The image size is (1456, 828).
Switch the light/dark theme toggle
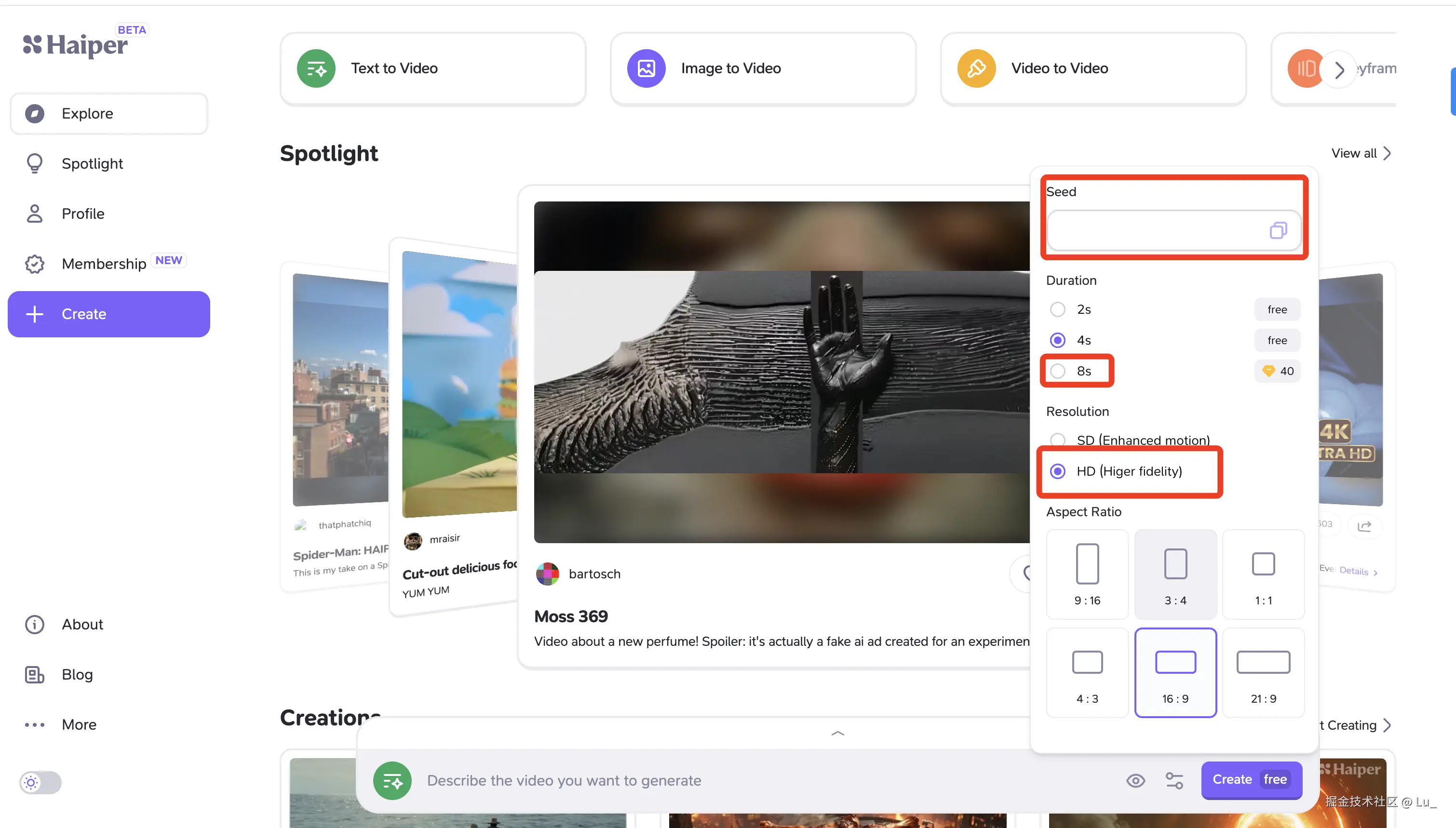coord(40,783)
